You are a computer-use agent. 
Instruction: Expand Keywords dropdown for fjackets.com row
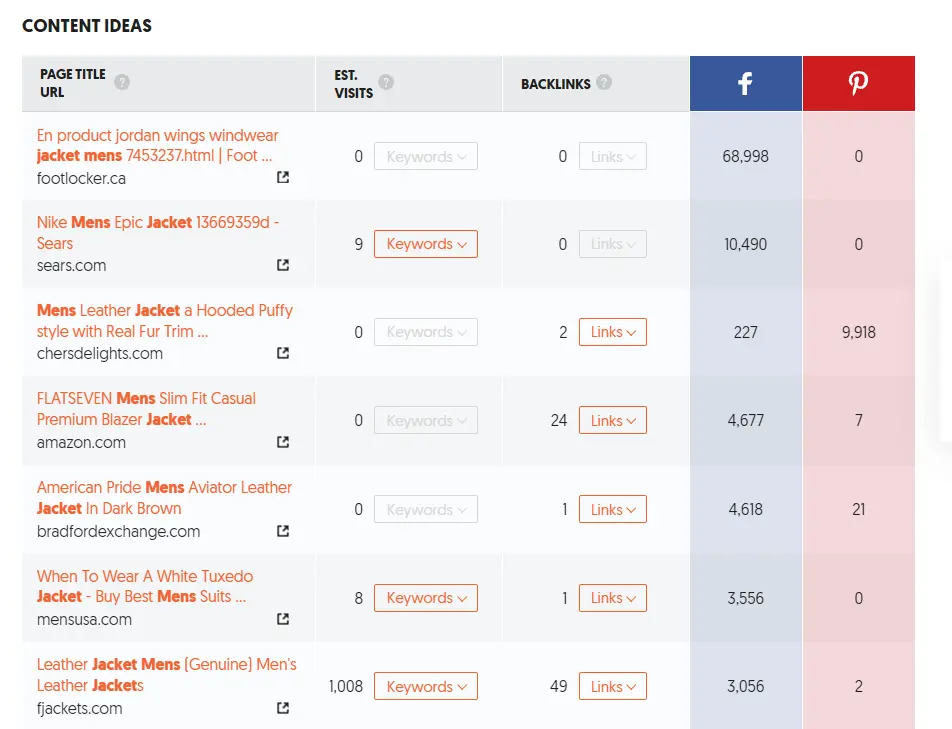425,687
